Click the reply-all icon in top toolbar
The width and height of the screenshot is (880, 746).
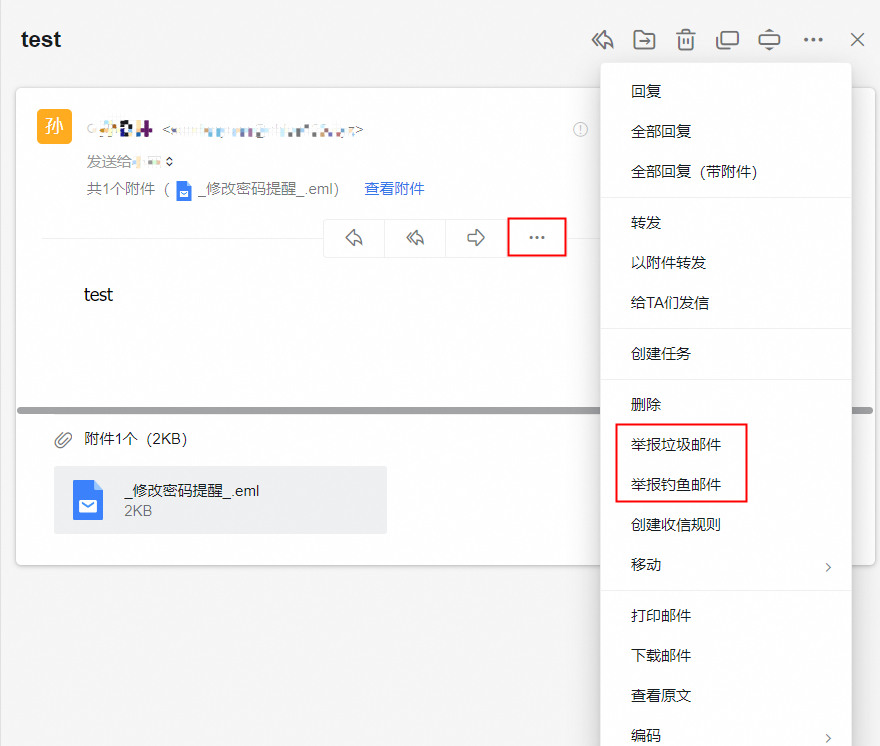[602, 40]
